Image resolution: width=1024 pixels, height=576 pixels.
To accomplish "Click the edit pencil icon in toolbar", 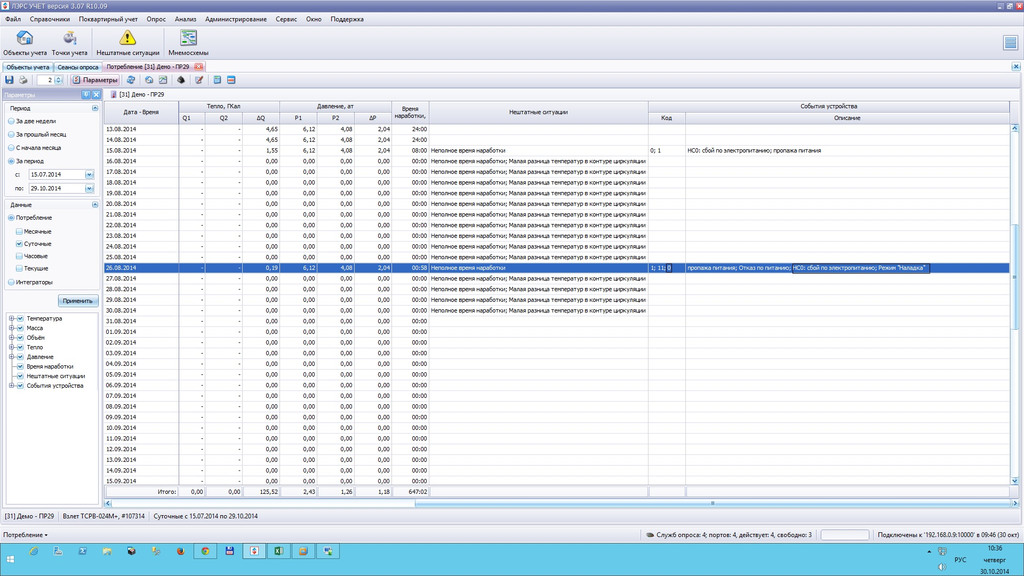I will [199, 80].
